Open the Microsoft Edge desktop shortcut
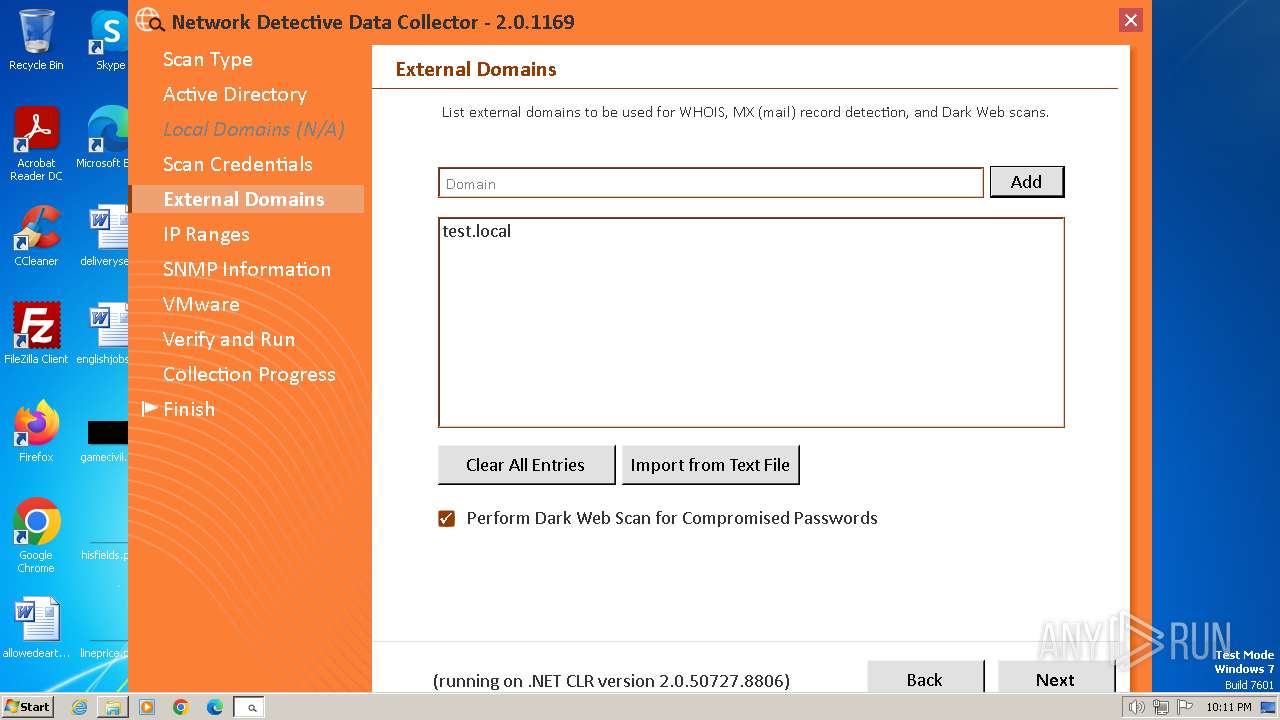This screenshot has height=720, width=1280. click(x=106, y=138)
